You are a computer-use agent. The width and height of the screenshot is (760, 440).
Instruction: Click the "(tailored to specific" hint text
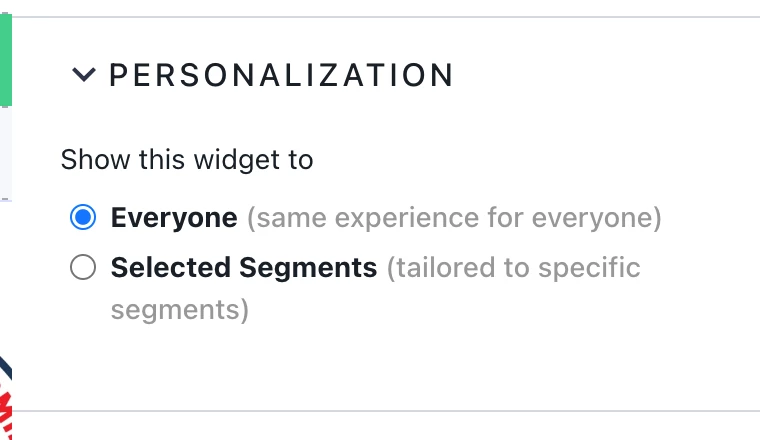(x=513, y=267)
